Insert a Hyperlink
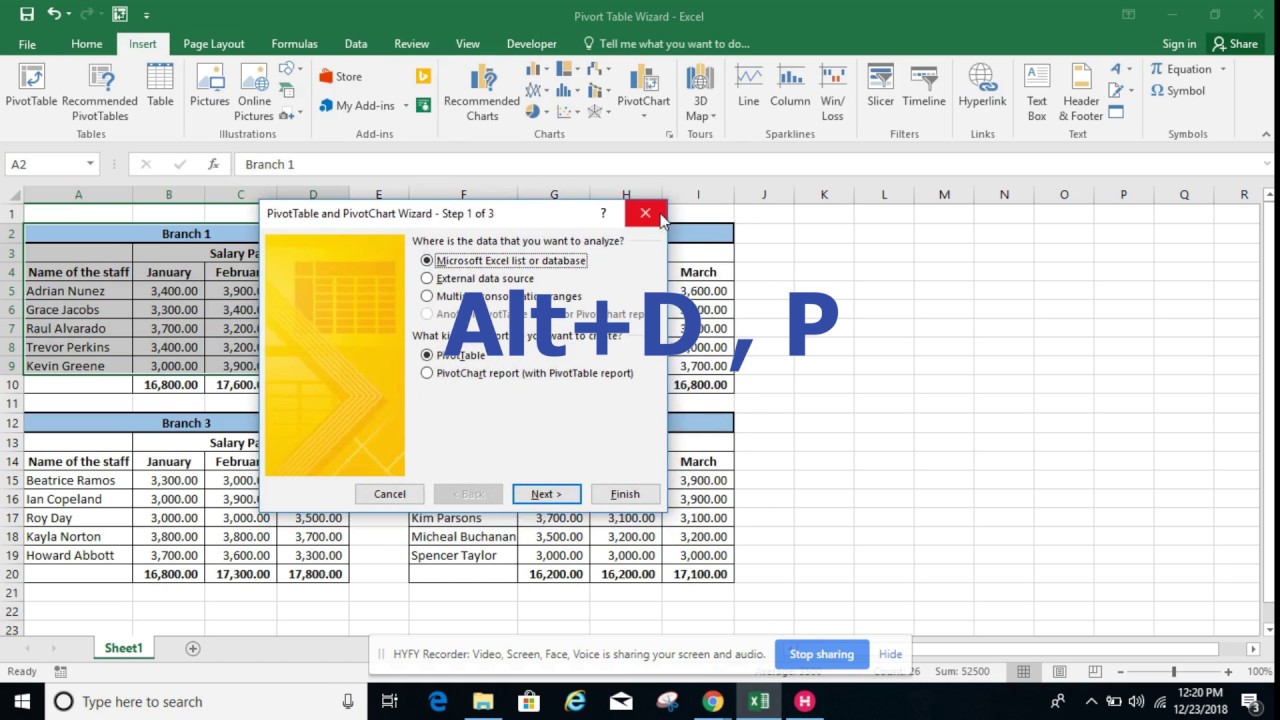The height and width of the screenshot is (720, 1280). click(x=982, y=85)
